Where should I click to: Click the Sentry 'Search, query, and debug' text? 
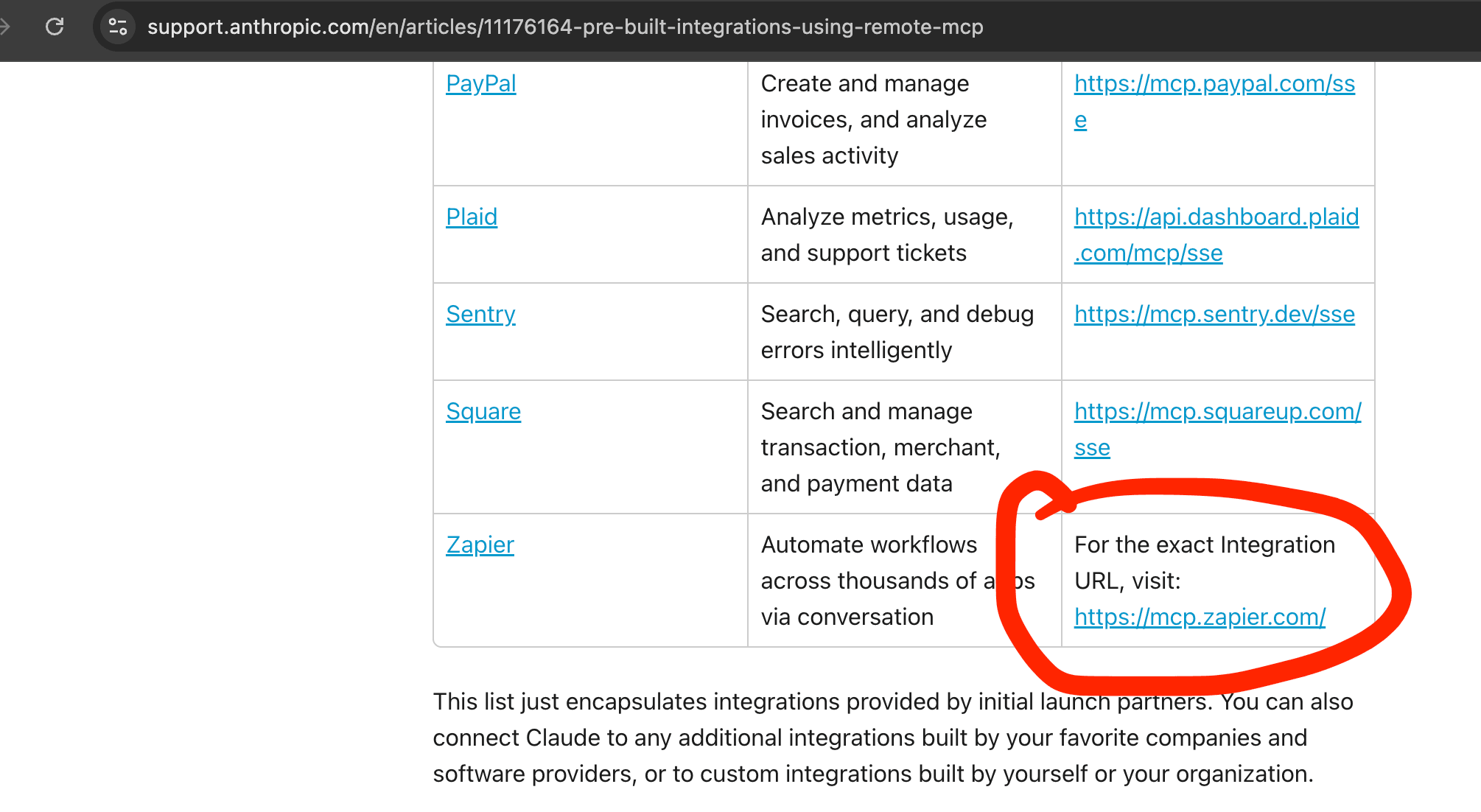click(x=897, y=332)
